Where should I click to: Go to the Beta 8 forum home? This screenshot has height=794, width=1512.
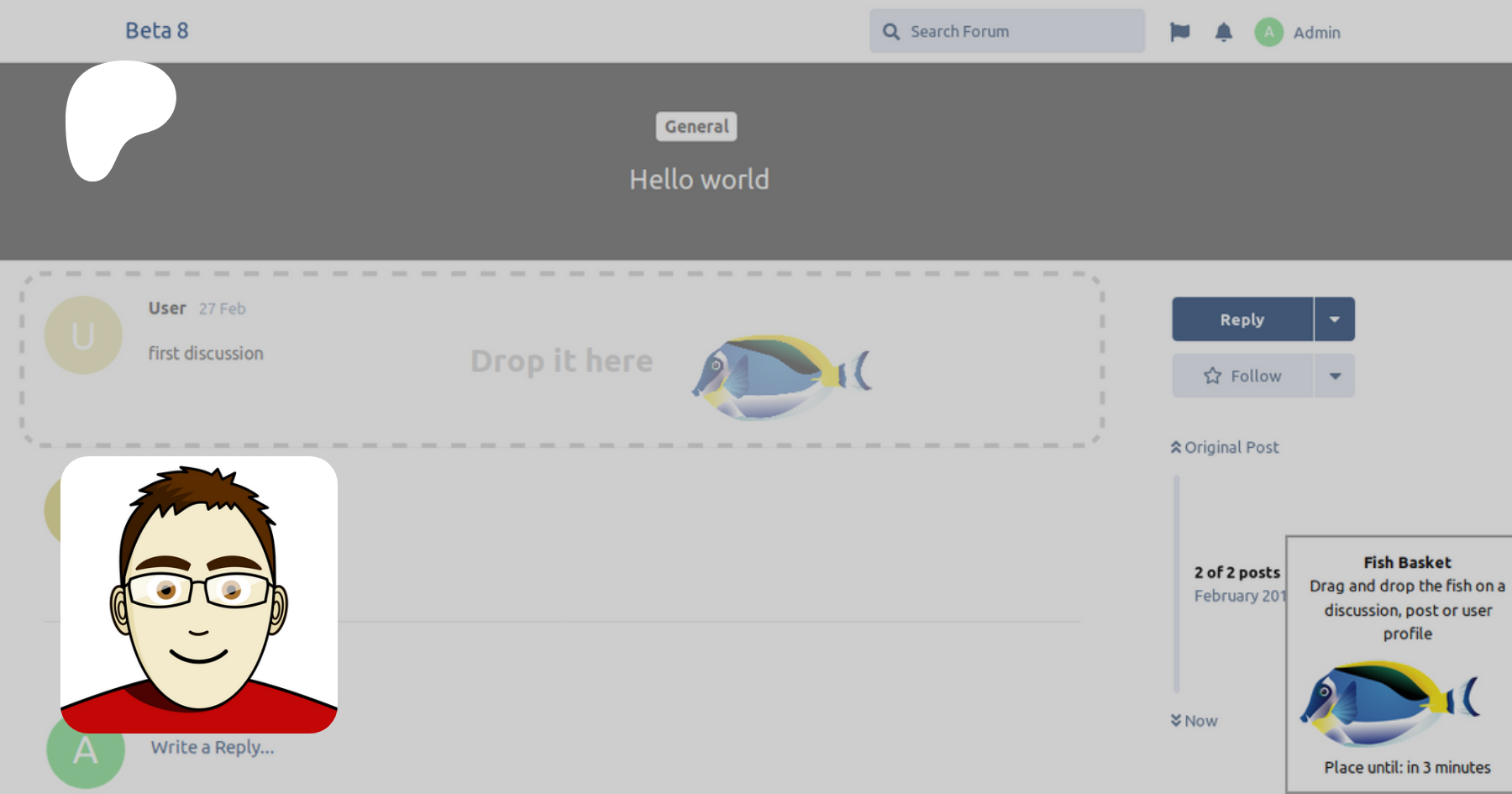point(157,31)
